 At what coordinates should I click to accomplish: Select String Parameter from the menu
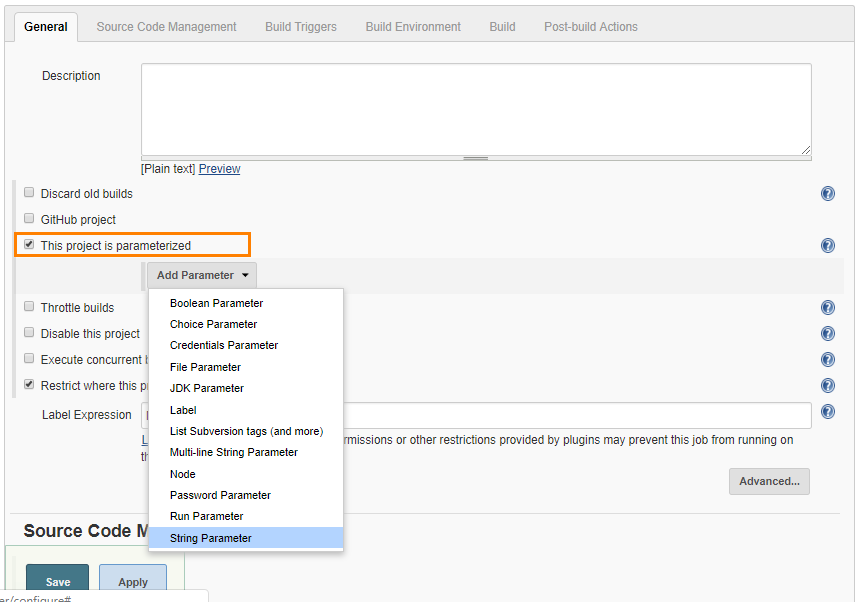click(x=211, y=538)
